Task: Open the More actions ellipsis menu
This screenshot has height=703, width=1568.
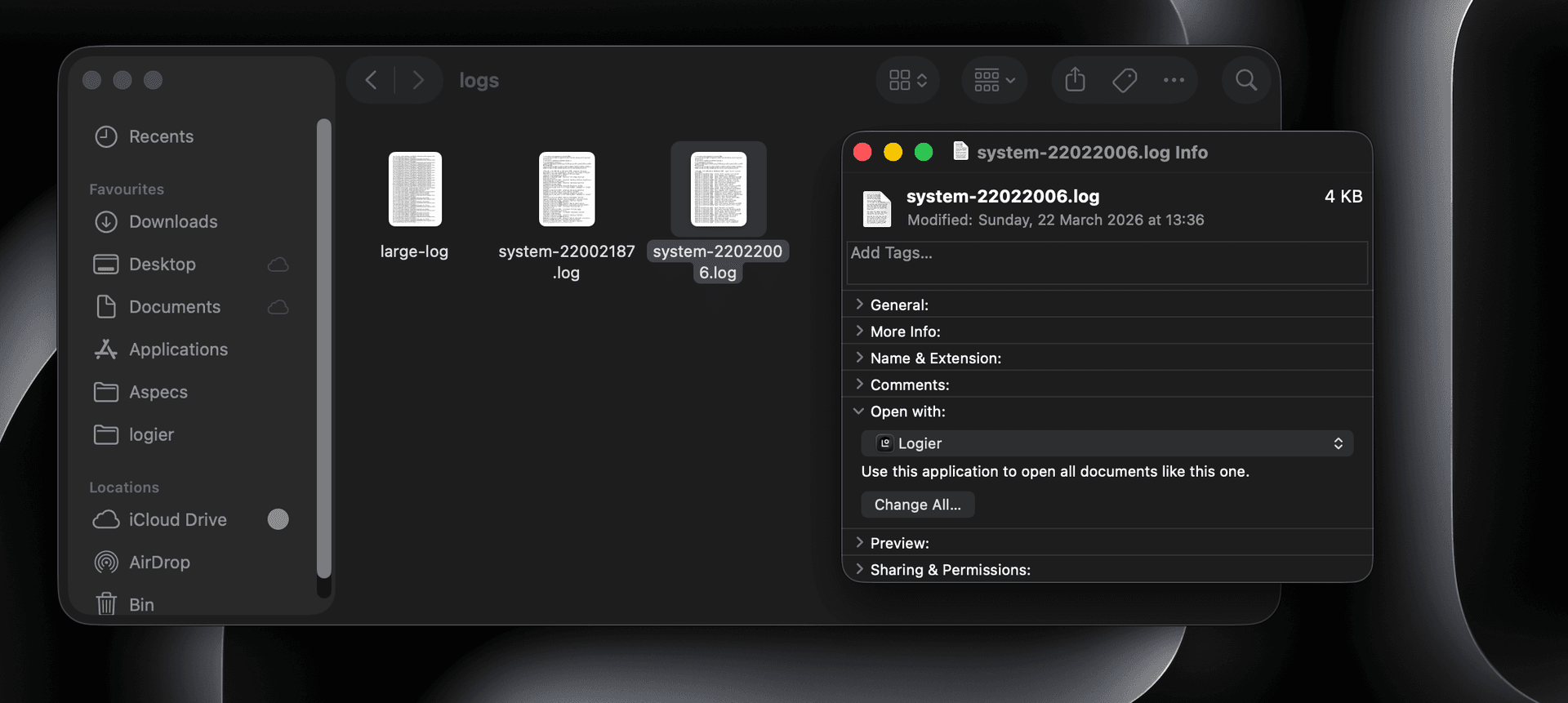Action: click(1174, 80)
